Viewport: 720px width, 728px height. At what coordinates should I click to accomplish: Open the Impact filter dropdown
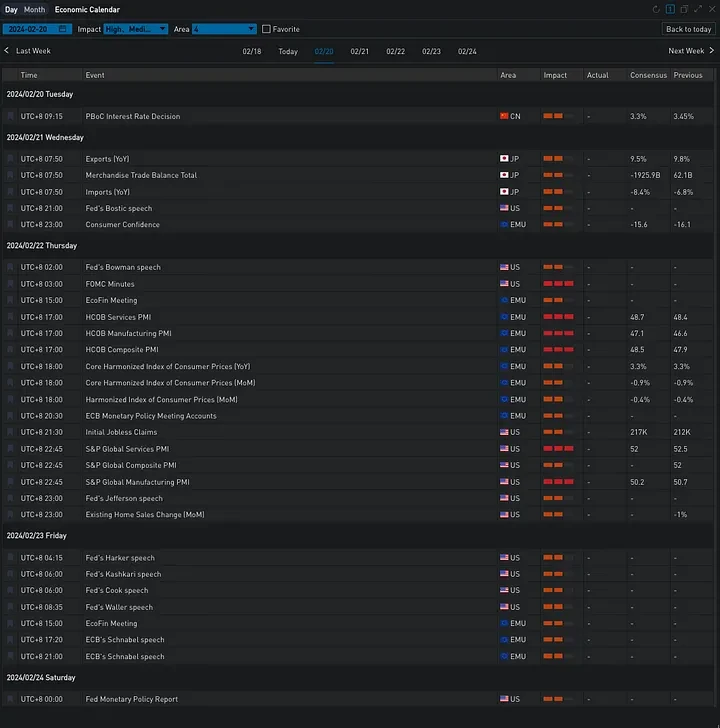(x=135, y=30)
